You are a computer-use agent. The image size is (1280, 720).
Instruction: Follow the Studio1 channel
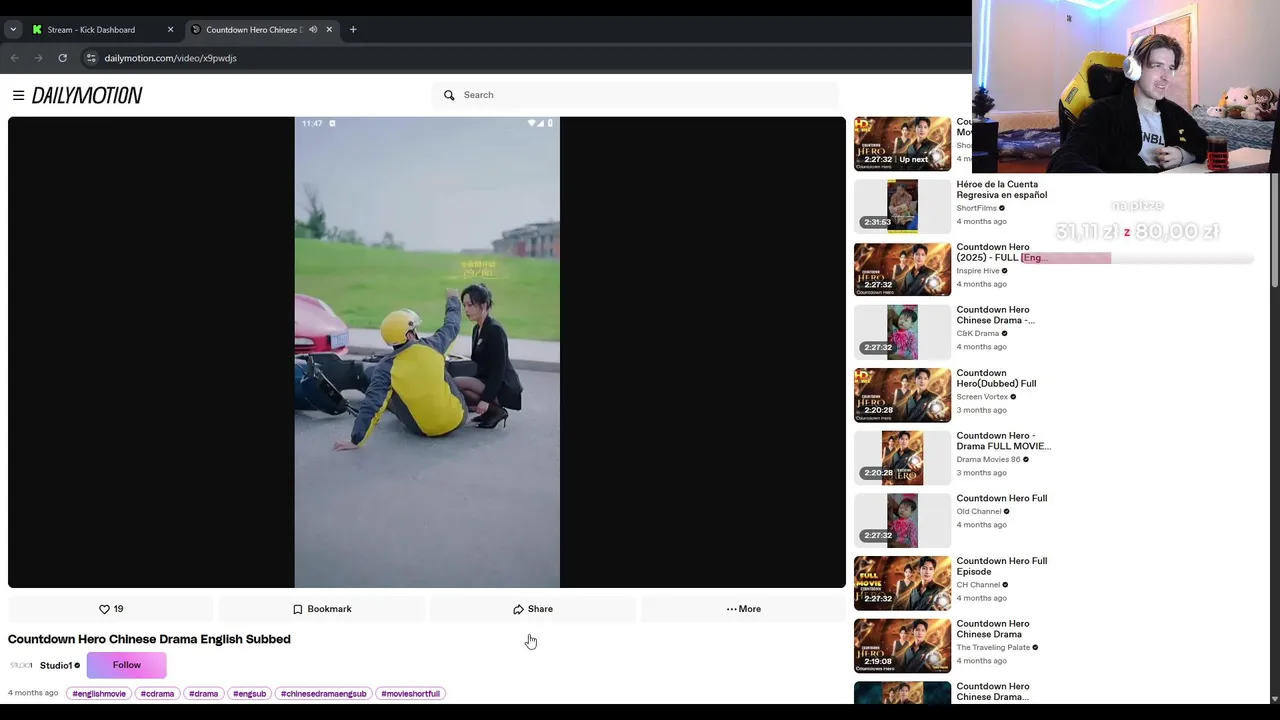pos(127,665)
